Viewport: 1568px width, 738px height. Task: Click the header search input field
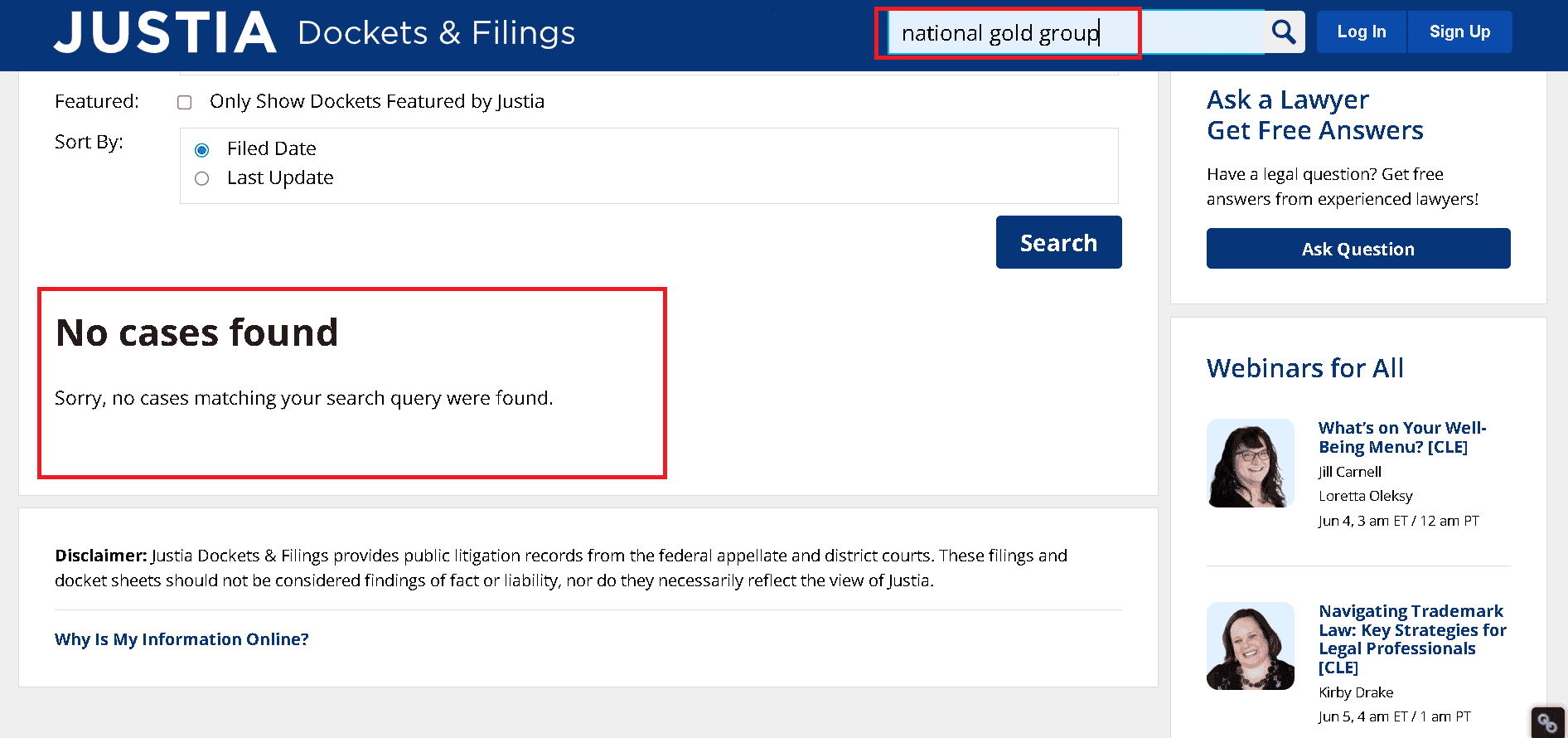tap(1076, 32)
